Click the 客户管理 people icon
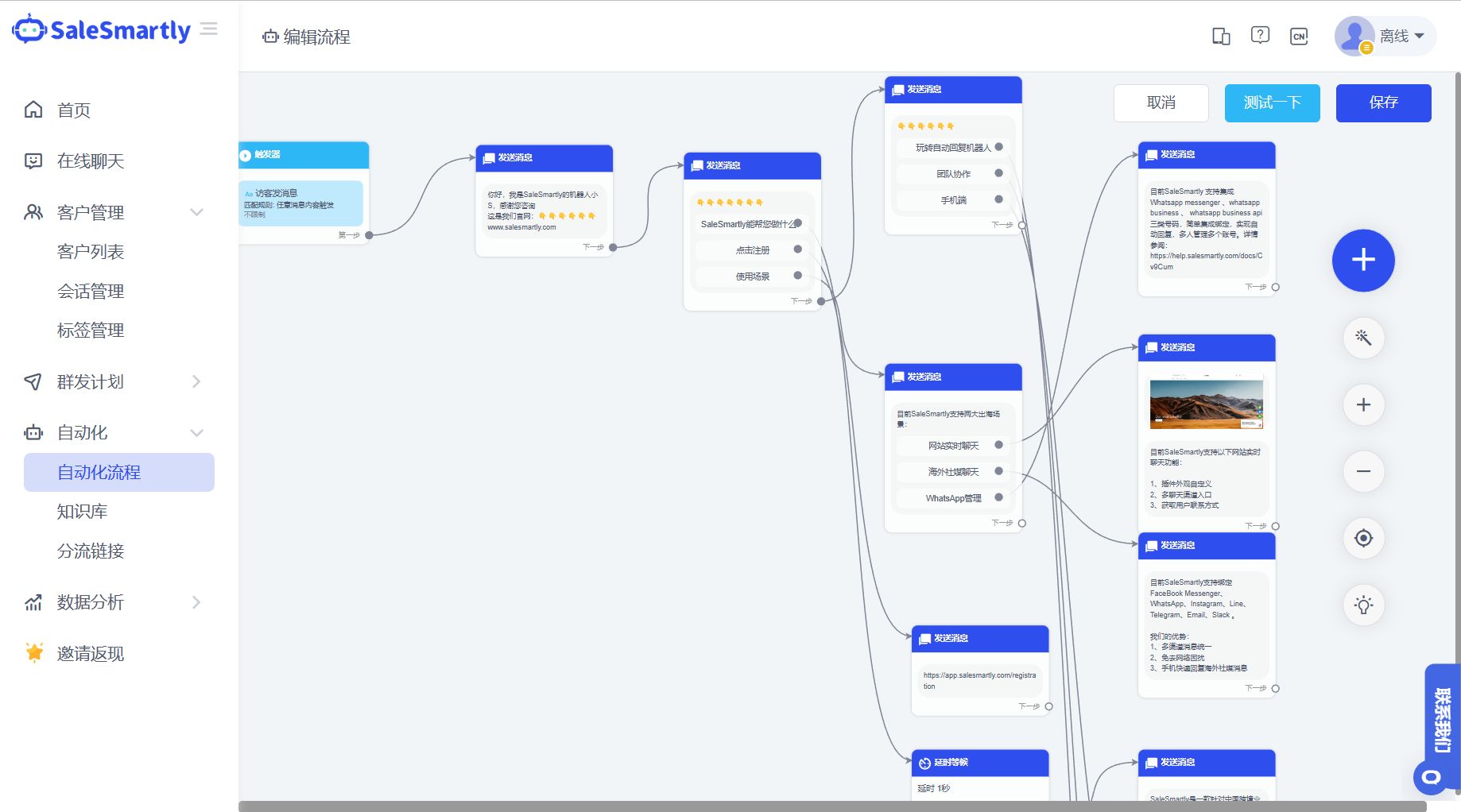The width and height of the screenshot is (1461, 812). pyautogui.click(x=33, y=212)
